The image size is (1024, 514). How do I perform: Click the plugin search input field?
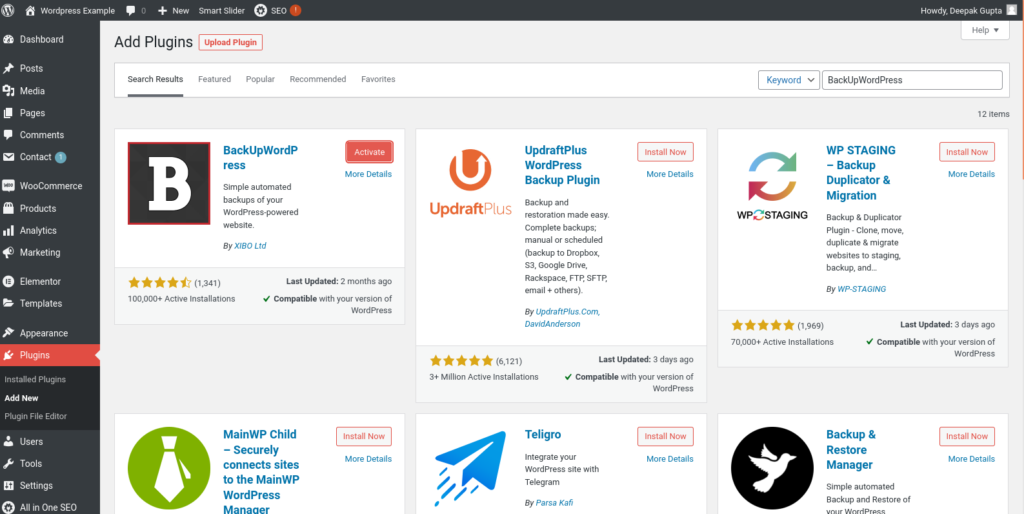pyautogui.click(x=911, y=80)
